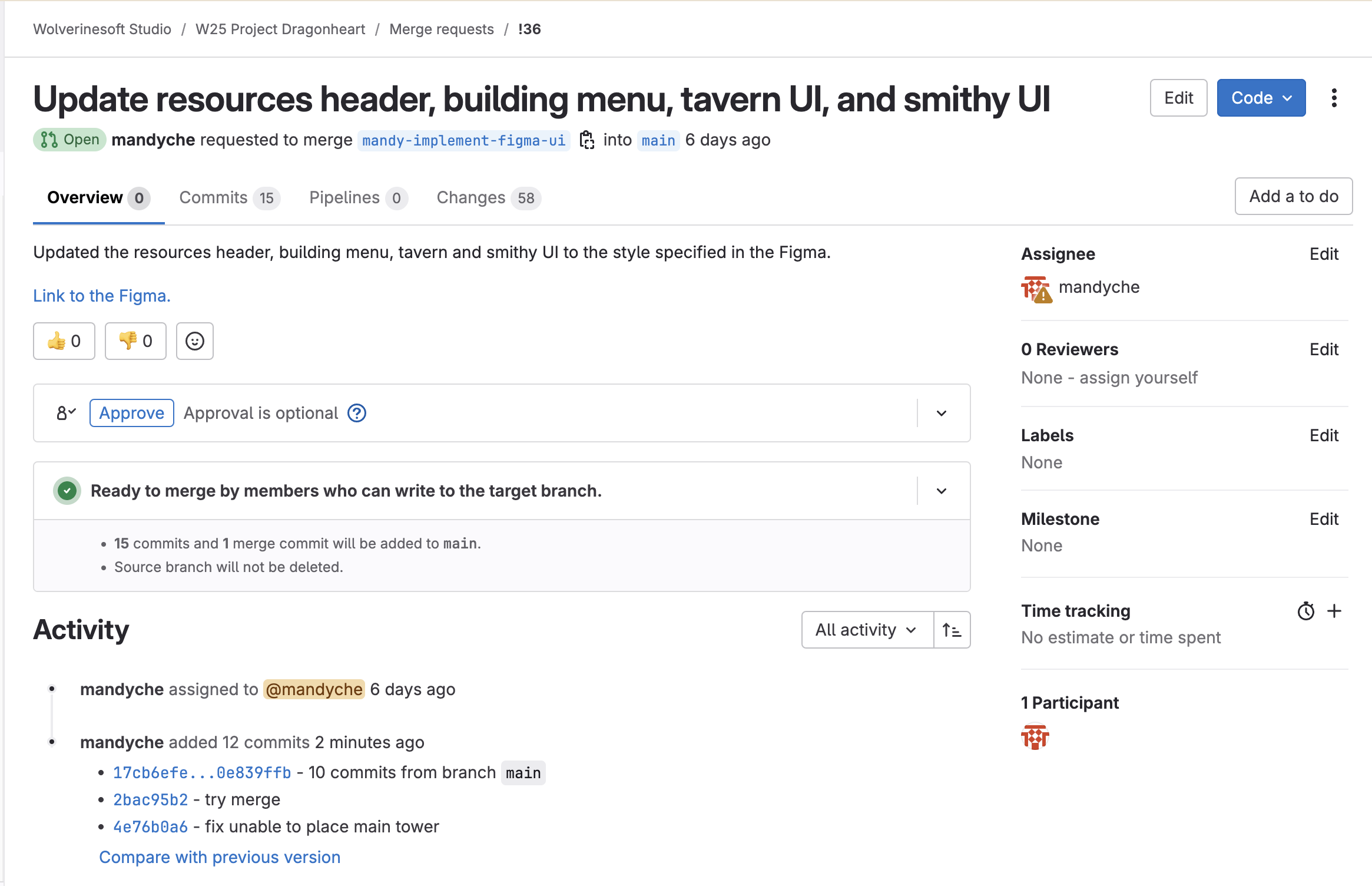Screen dimensions: 1372x886
Task: Click the approval rules person icon
Action: point(66,413)
